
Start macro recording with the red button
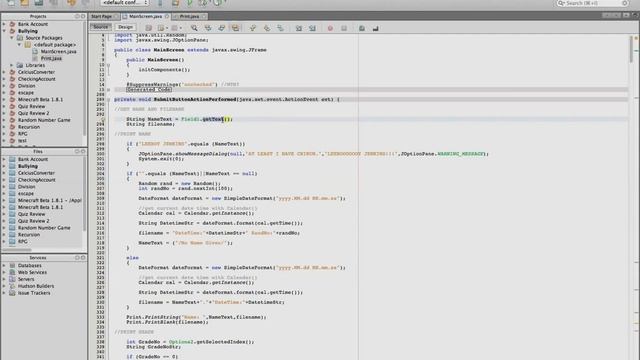coord(330,28)
